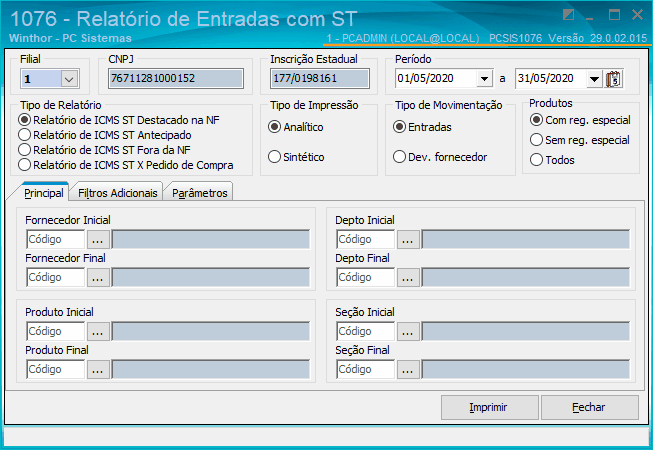653x450 pixels.
Task: Choose Analítico print type
Action: click(x=296, y=127)
